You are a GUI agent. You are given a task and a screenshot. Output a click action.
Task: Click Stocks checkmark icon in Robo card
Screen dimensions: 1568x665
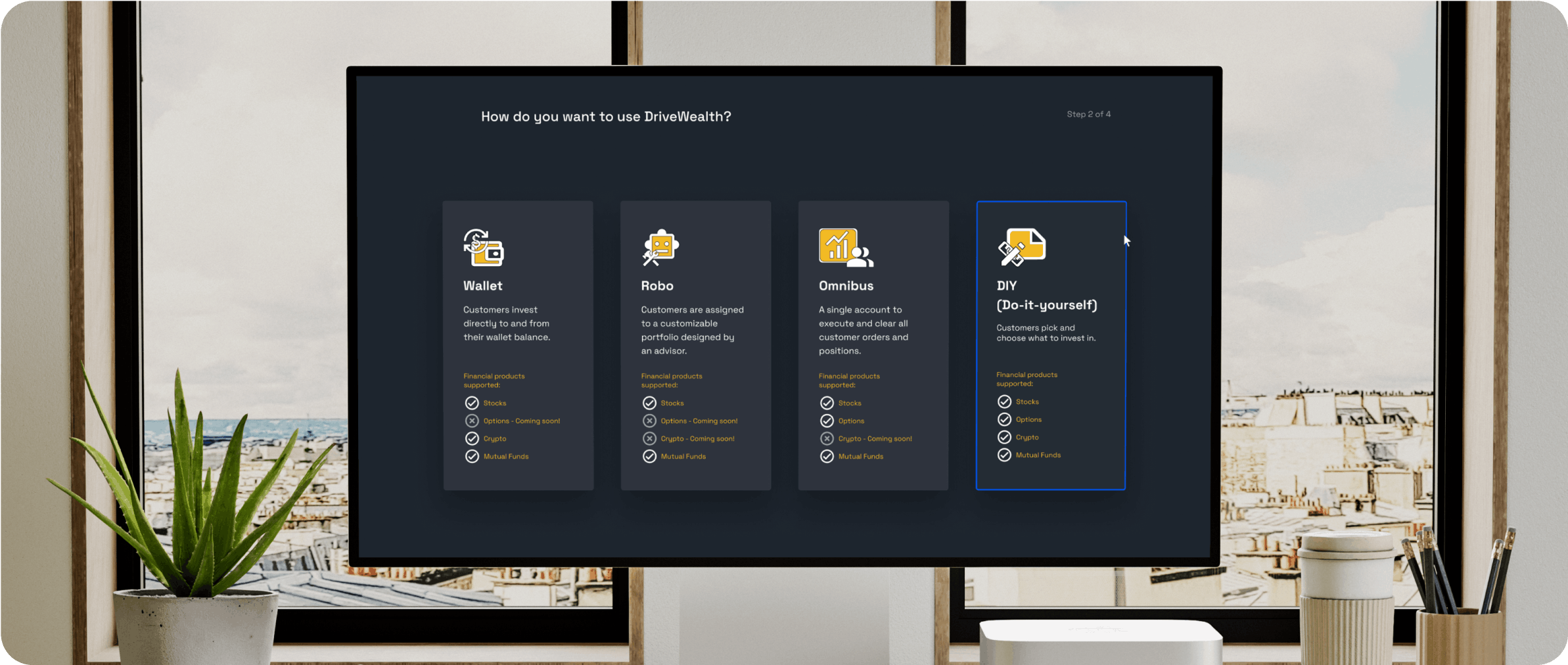coord(649,403)
